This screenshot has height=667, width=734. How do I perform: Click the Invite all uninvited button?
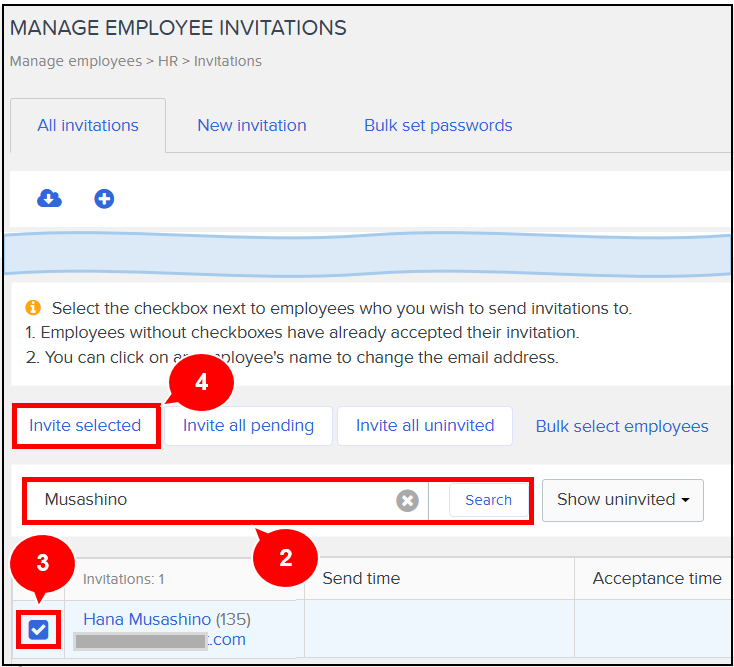(425, 426)
